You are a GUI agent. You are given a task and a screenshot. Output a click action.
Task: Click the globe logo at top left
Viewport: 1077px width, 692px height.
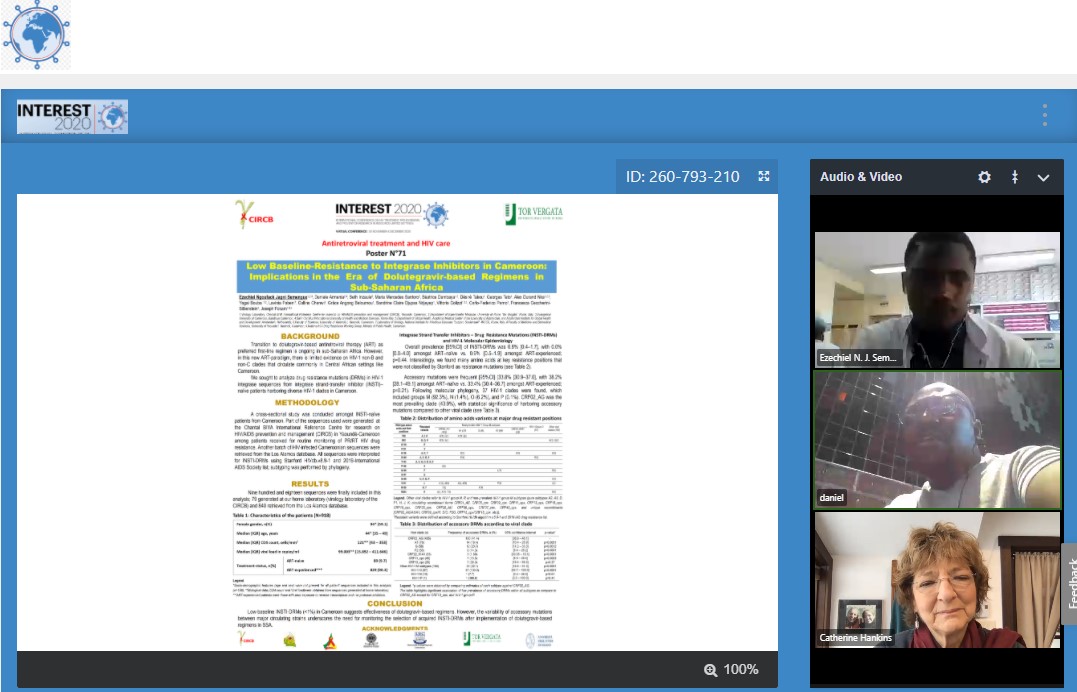(36, 34)
